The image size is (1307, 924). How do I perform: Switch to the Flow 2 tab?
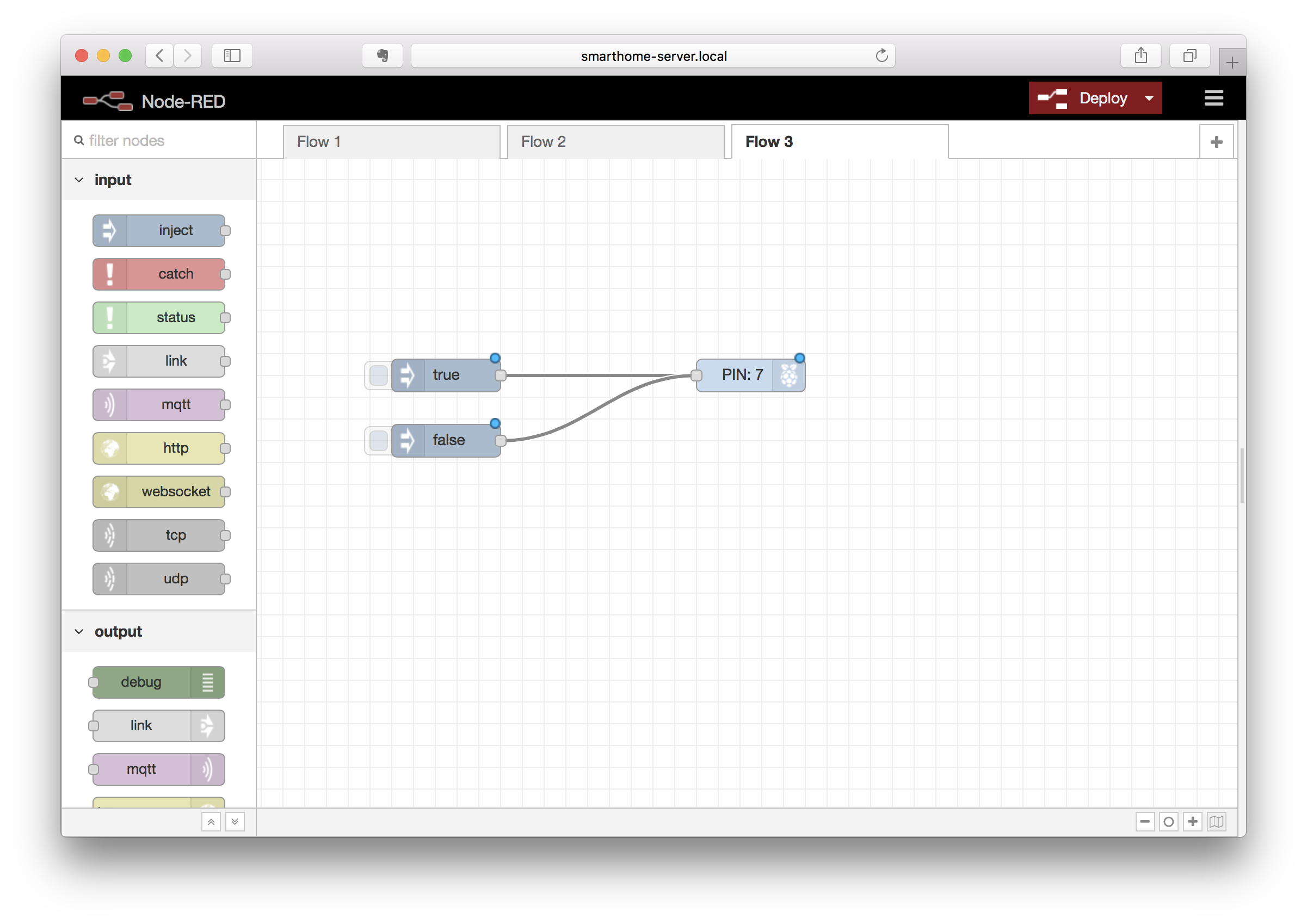[616, 142]
